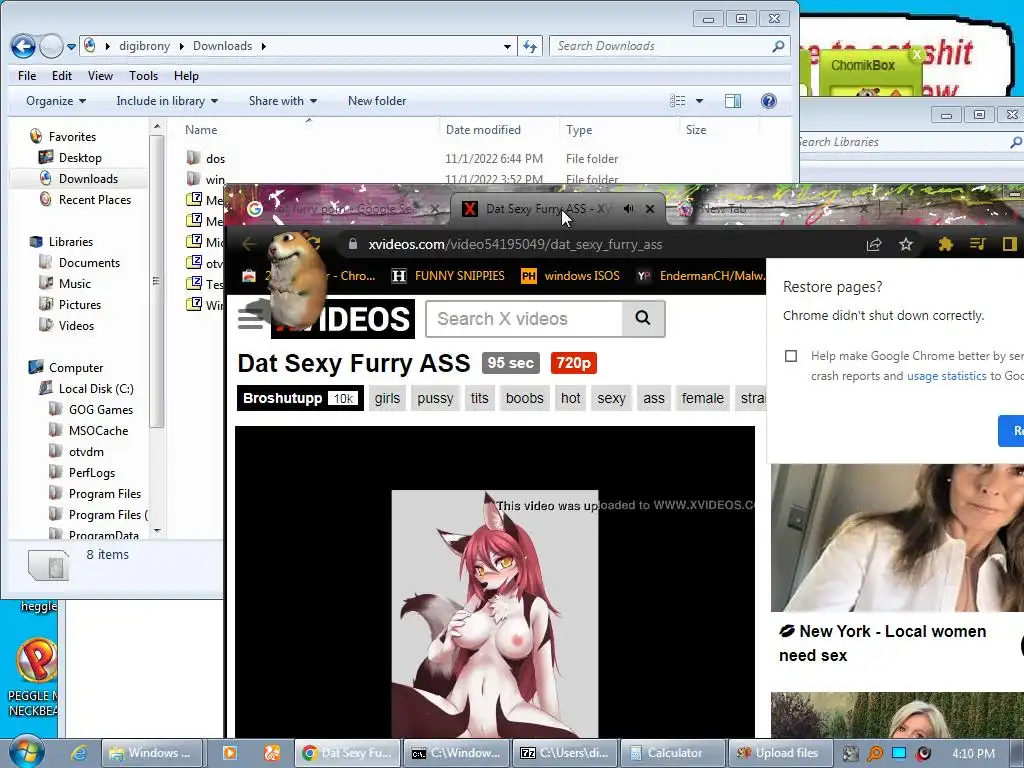This screenshot has height=768, width=1024.
Task: Select the dos folder in file list
Action: pyautogui.click(x=216, y=158)
